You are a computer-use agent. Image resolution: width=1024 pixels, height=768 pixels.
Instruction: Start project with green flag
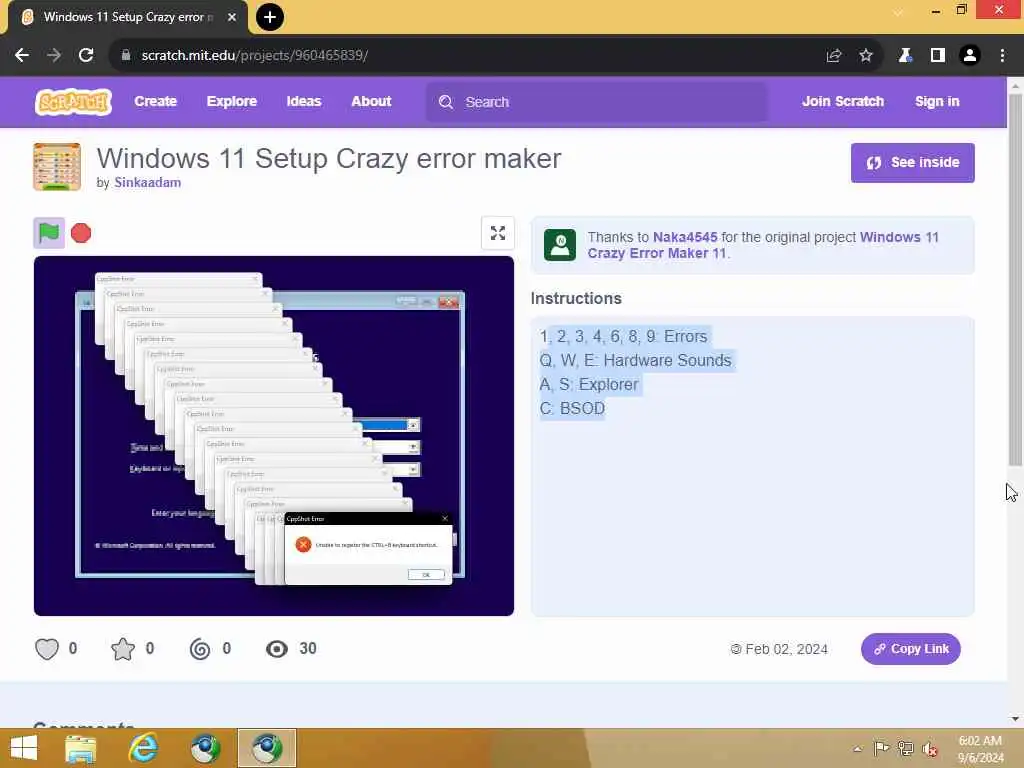(x=49, y=232)
